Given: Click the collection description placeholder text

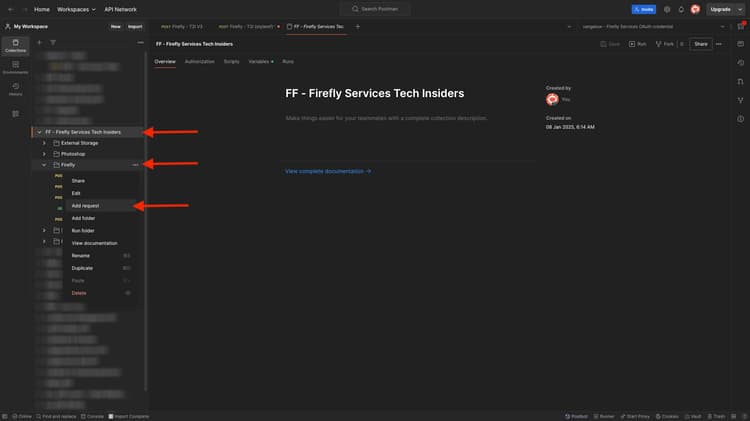Looking at the screenshot, I should click(386, 118).
